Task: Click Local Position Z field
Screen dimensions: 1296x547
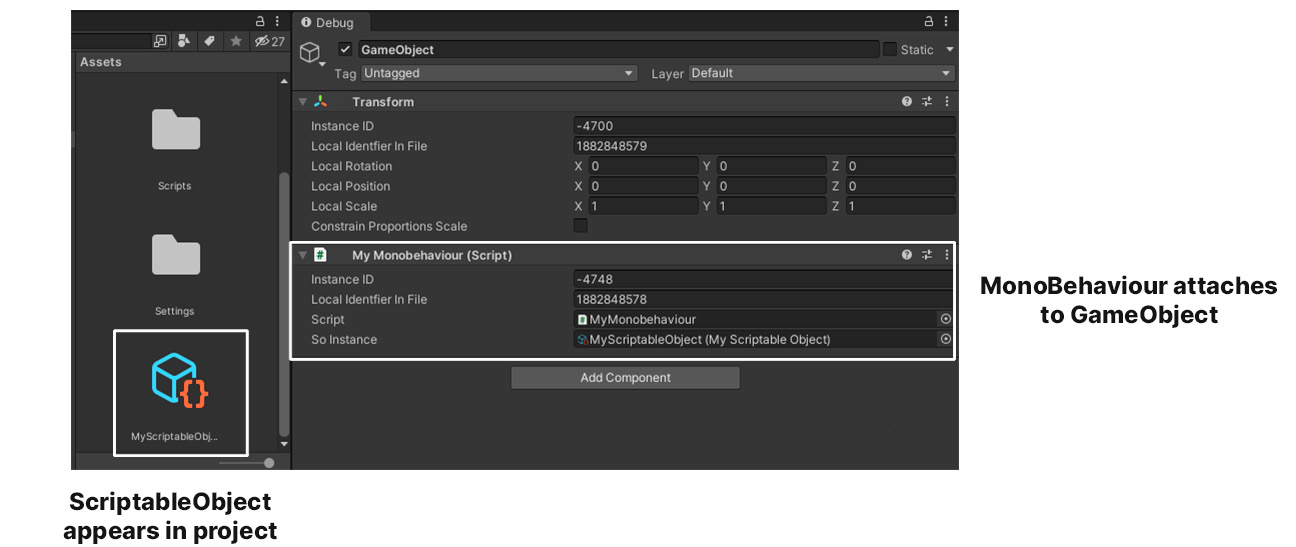Action: pyautogui.click(x=900, y=186)
